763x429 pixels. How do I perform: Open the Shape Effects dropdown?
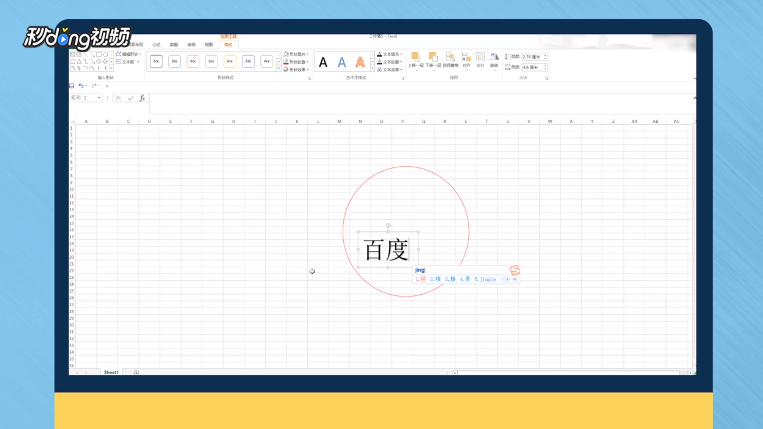[x=296, y=70]
